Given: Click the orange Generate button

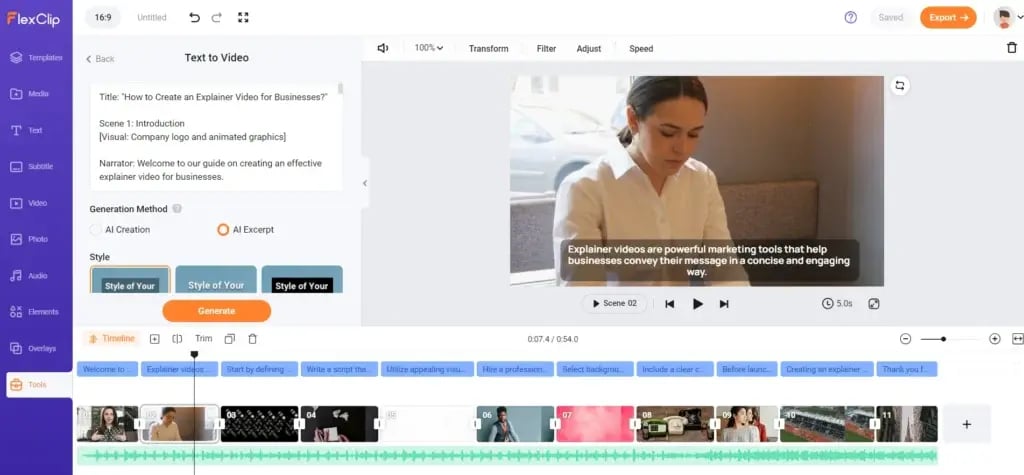Looking at the screenshot, I should coord(216,311).
